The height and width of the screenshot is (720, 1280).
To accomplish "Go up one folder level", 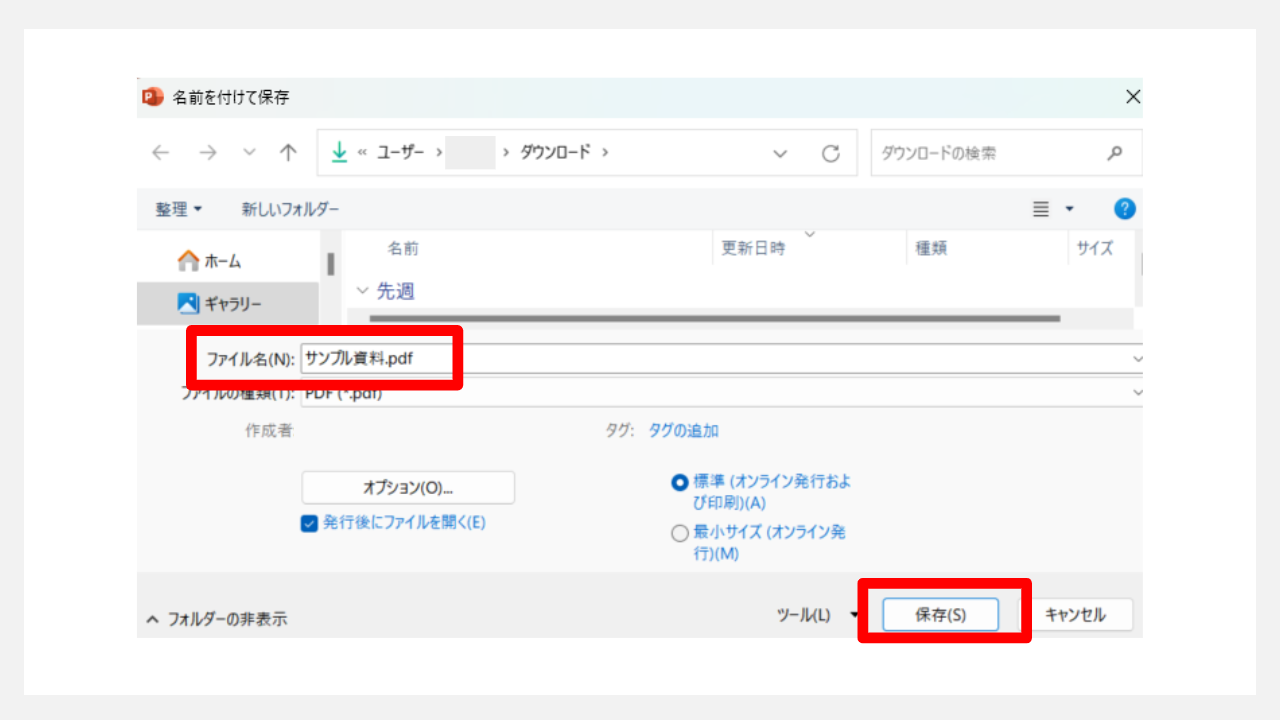I will [x=289, y=153].
